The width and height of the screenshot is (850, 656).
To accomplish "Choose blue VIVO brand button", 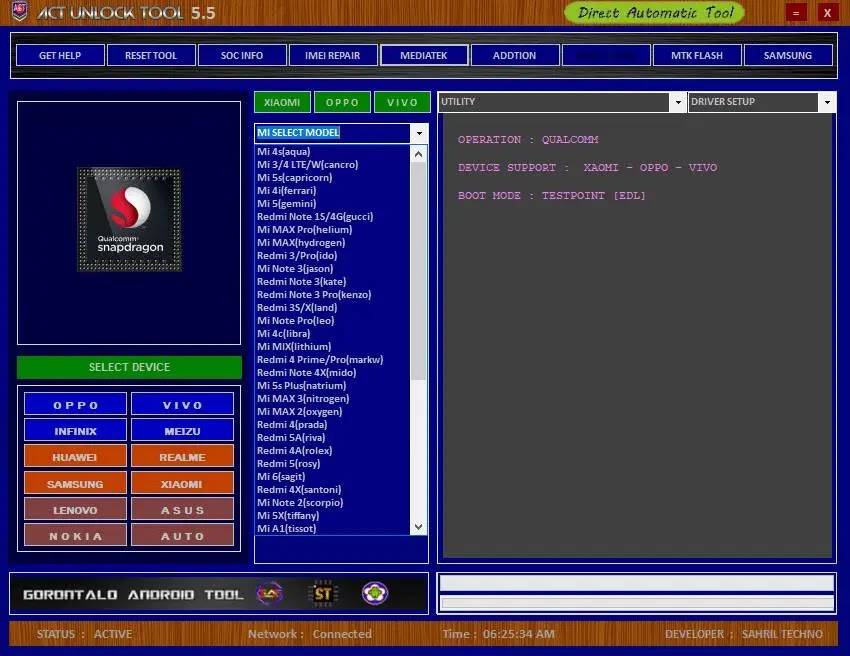I will (x=183, y=404).
